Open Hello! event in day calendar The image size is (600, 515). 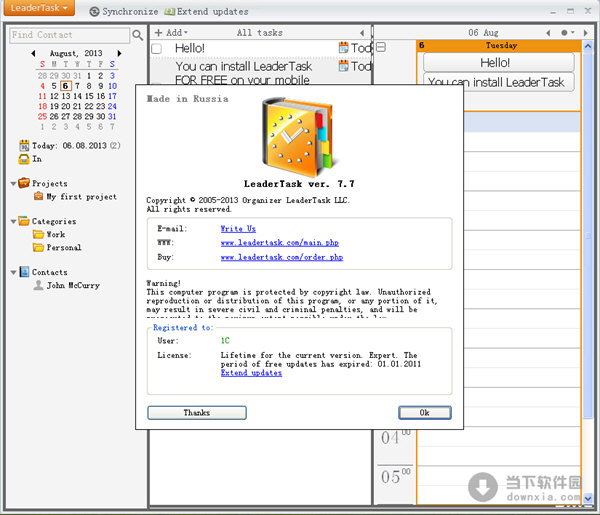click(x=499, y=62)
